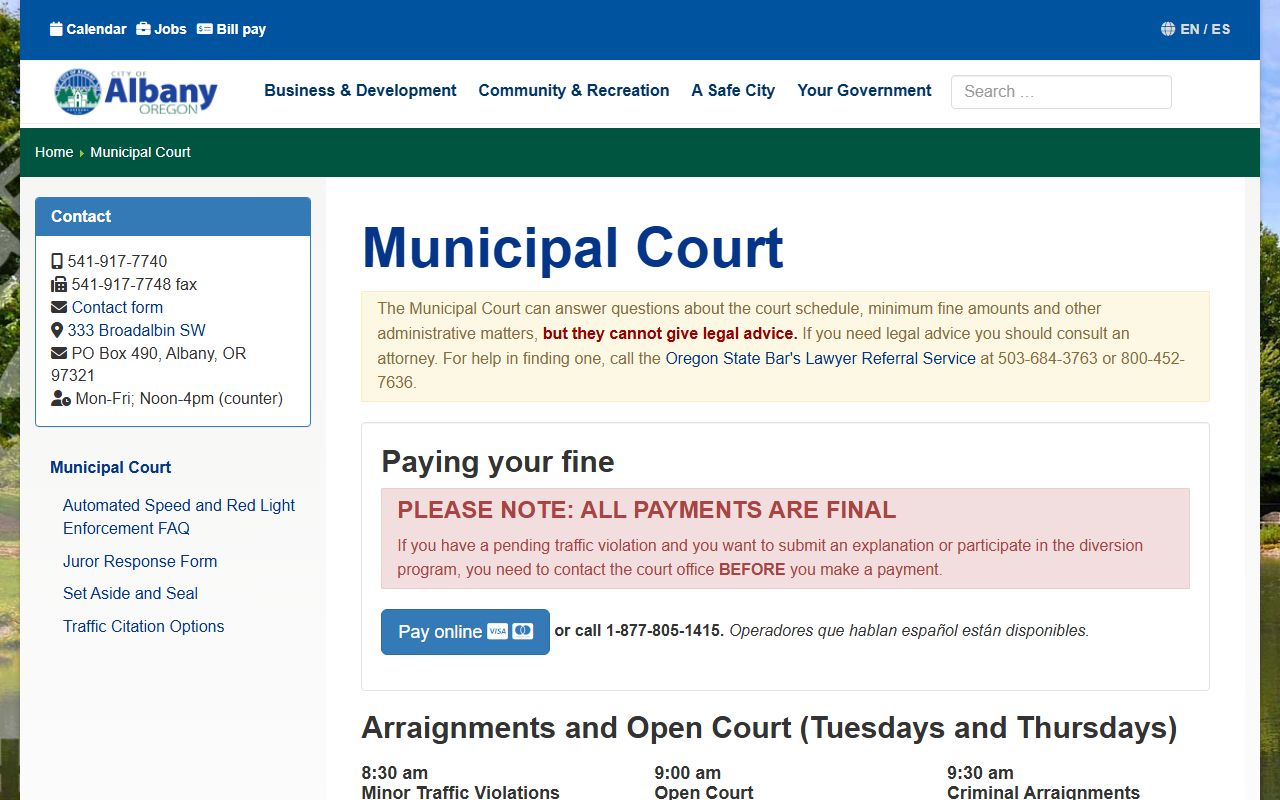Click Municipal Court breadcrumb

point(140,152)
